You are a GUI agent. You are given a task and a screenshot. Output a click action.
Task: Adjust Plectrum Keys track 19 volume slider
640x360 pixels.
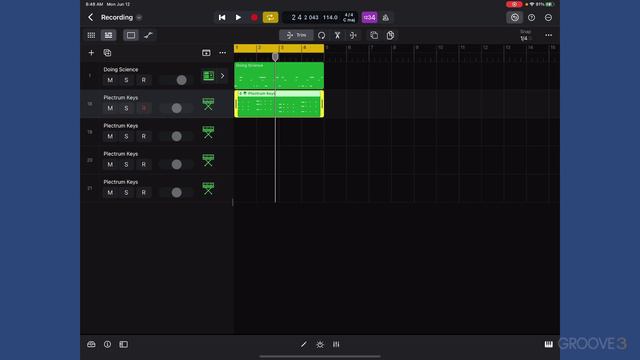176,136
